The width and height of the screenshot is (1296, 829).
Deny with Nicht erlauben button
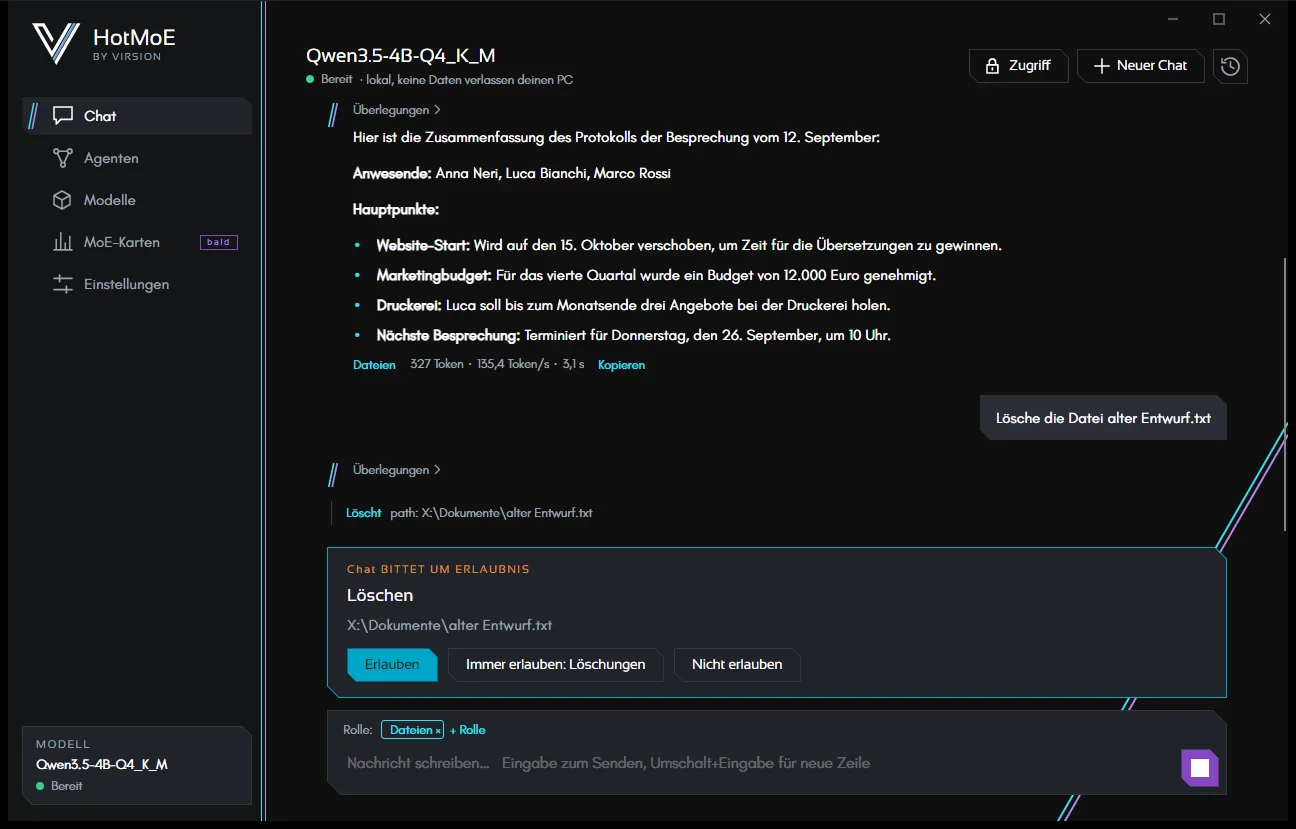coord(738,665)
